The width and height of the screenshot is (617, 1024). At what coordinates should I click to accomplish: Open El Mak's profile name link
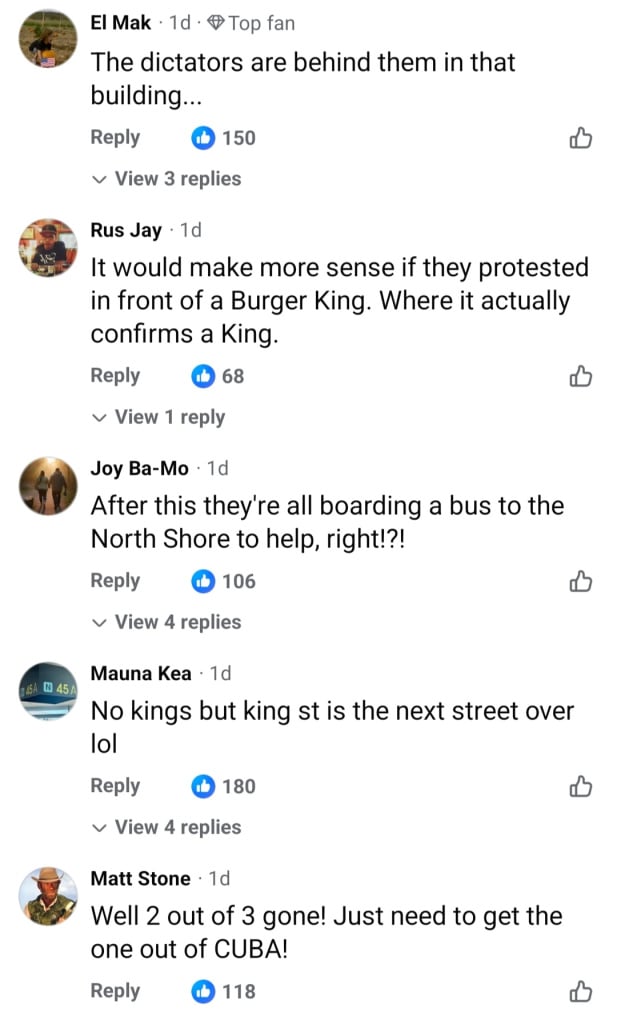[x=120, y=22]
